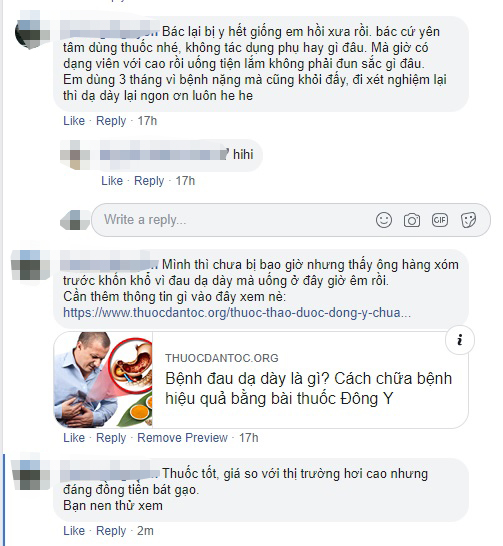The image size is (503, 546).
Task: Like the comment starting 'Bác lại bị'
Action: [x=74, y=121]
